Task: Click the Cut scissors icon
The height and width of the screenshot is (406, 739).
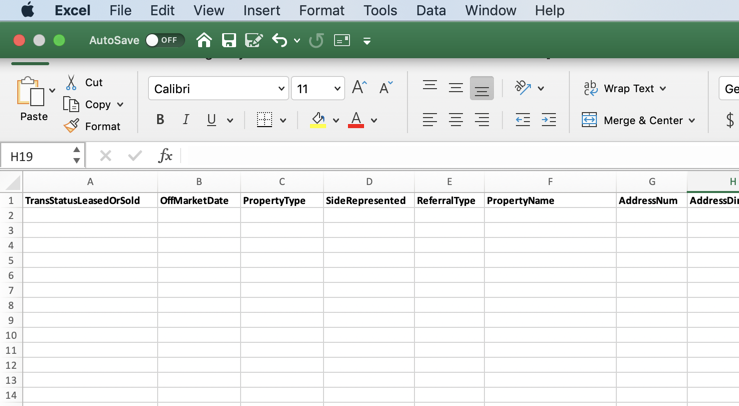Action: [71, 83]
